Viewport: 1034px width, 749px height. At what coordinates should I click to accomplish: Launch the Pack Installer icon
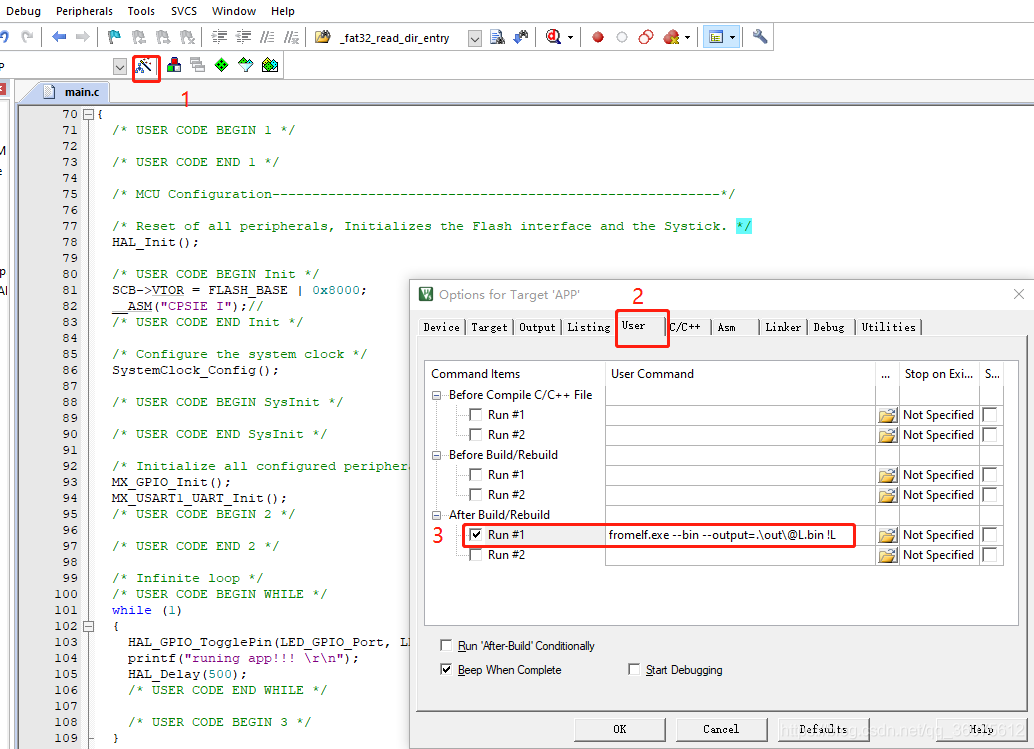270,65
